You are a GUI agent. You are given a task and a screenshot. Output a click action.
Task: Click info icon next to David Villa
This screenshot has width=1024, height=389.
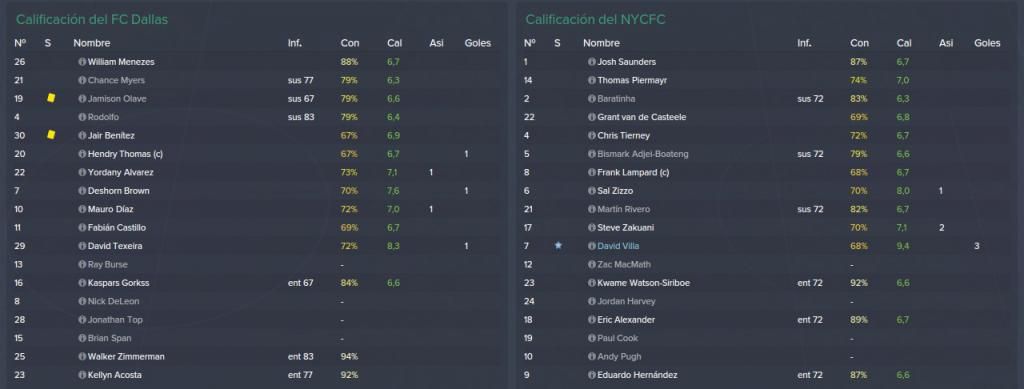pyautogui.click(x=592, y=246)
